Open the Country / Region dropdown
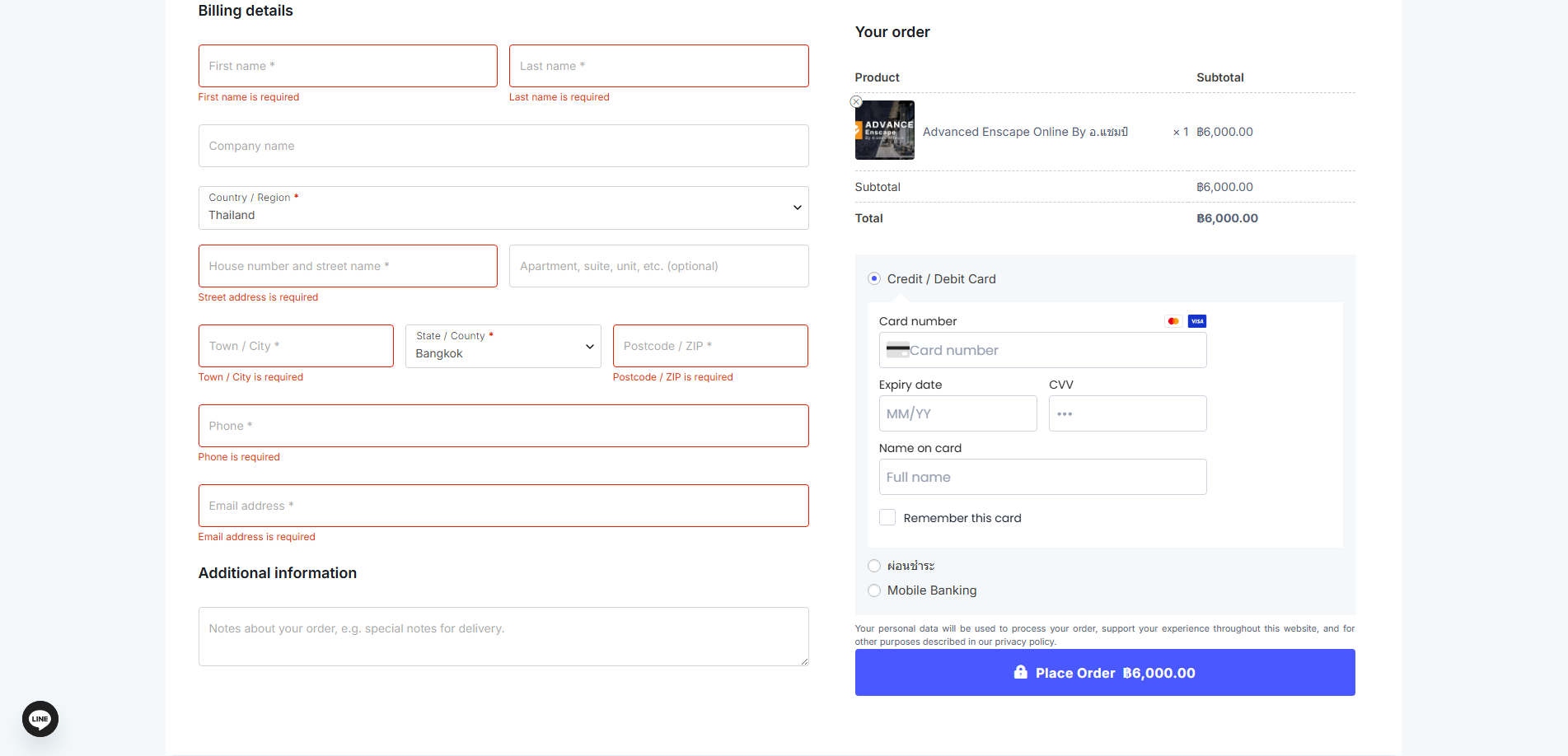 (503, 208)
